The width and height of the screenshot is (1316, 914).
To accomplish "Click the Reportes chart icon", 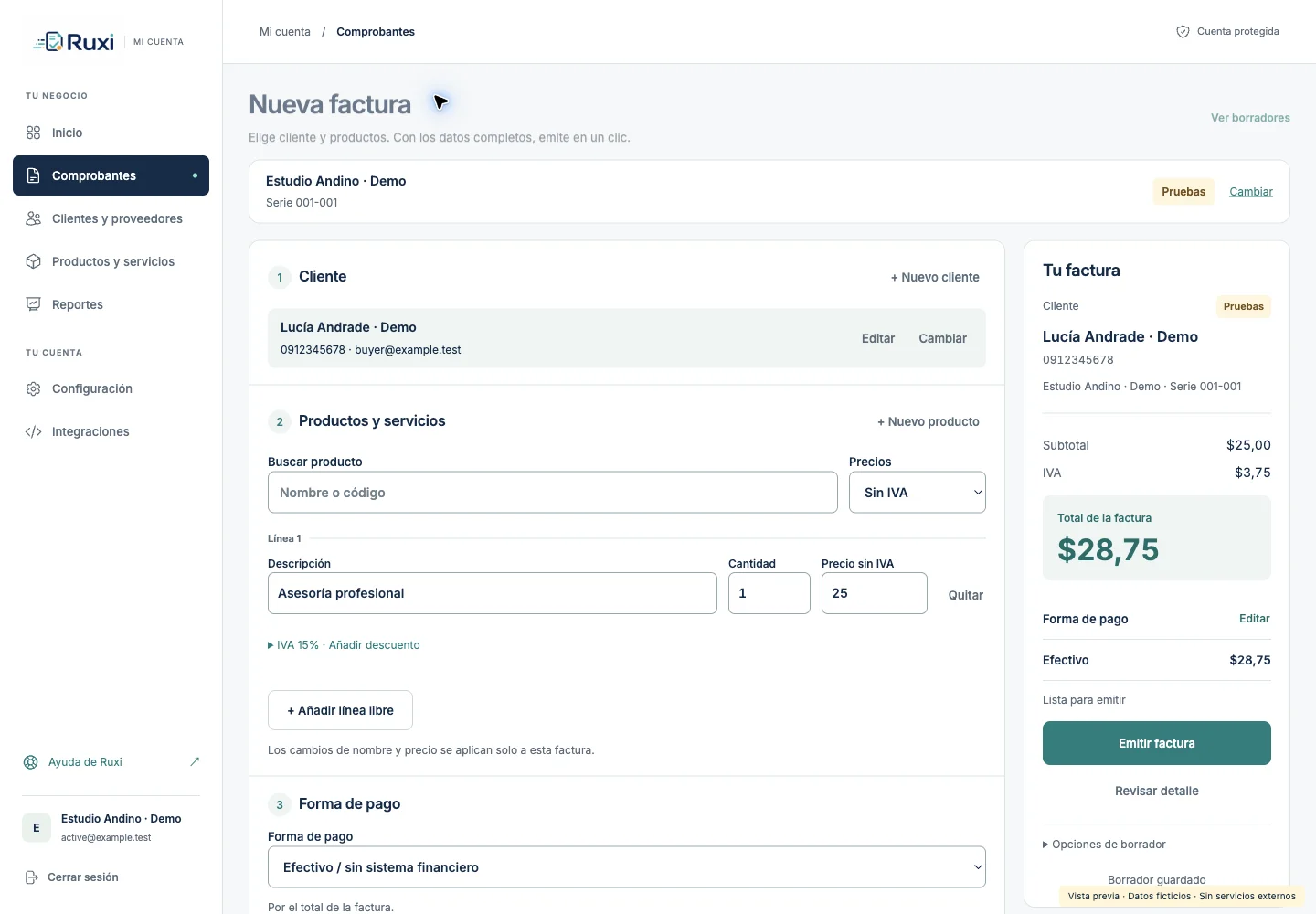I will click(33, 304).
